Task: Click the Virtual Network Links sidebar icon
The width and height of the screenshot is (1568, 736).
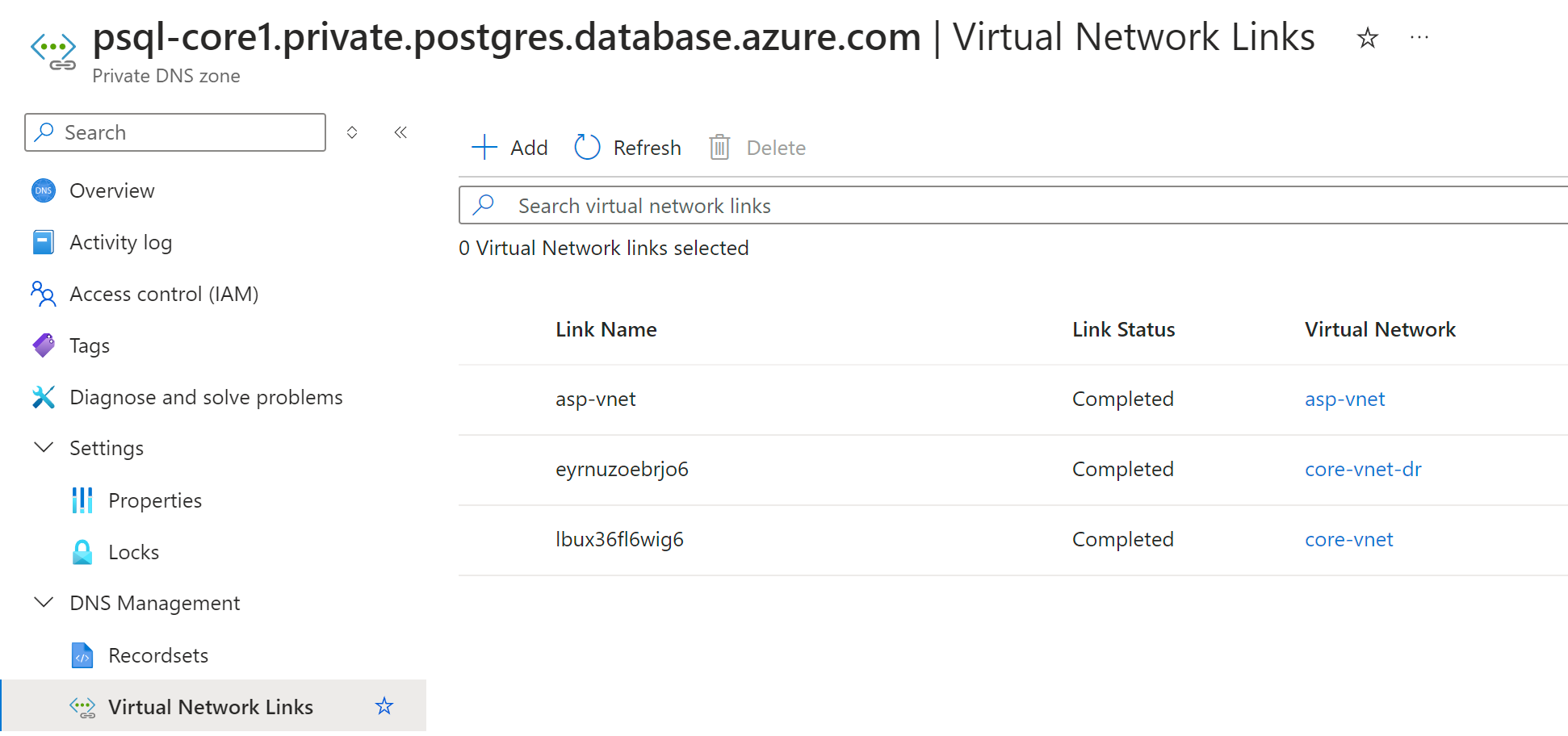Action: coord(82,708)
